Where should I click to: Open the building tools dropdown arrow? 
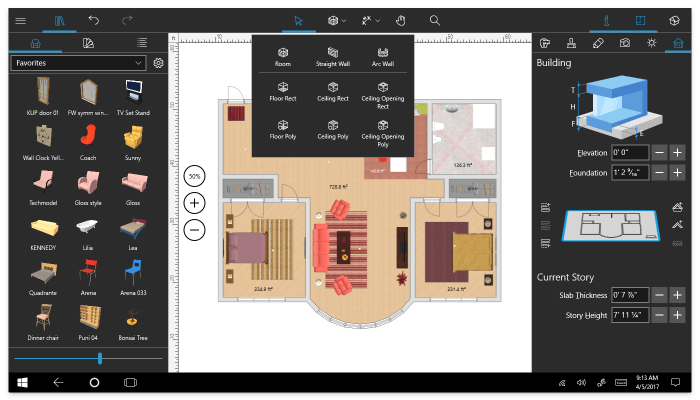pos(344,21)
